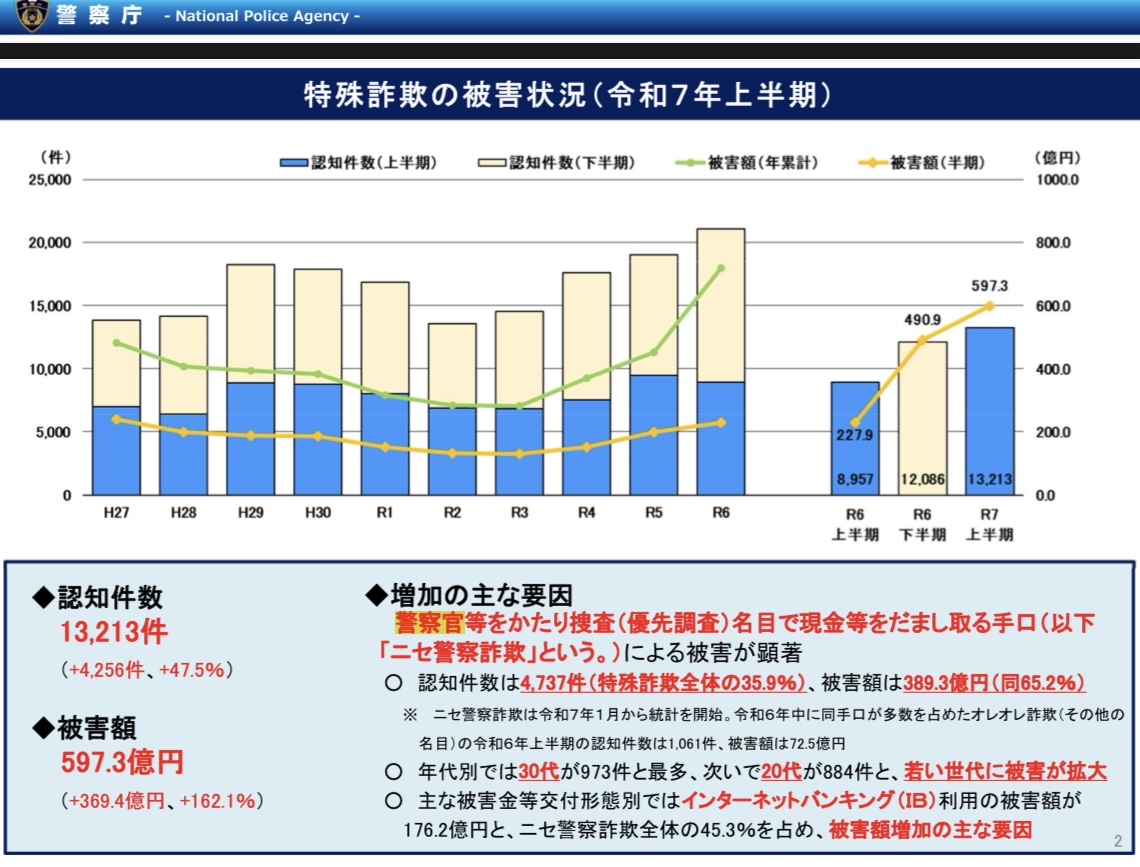Click the underlined 4,737件 statistic text
Viewport: 1140px width, 867px height.
(553, 684)
